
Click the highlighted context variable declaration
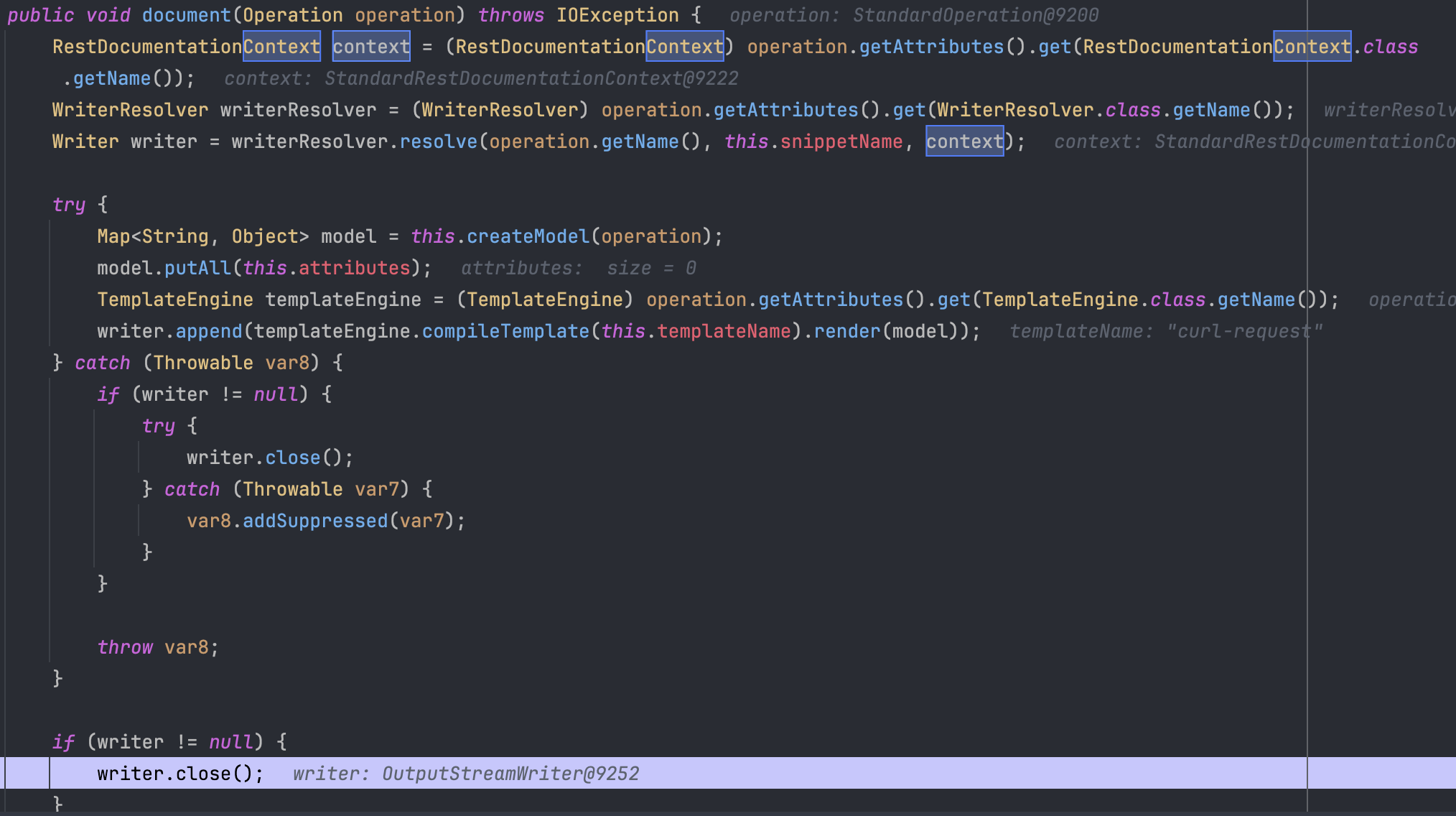[x=371, y=47]
